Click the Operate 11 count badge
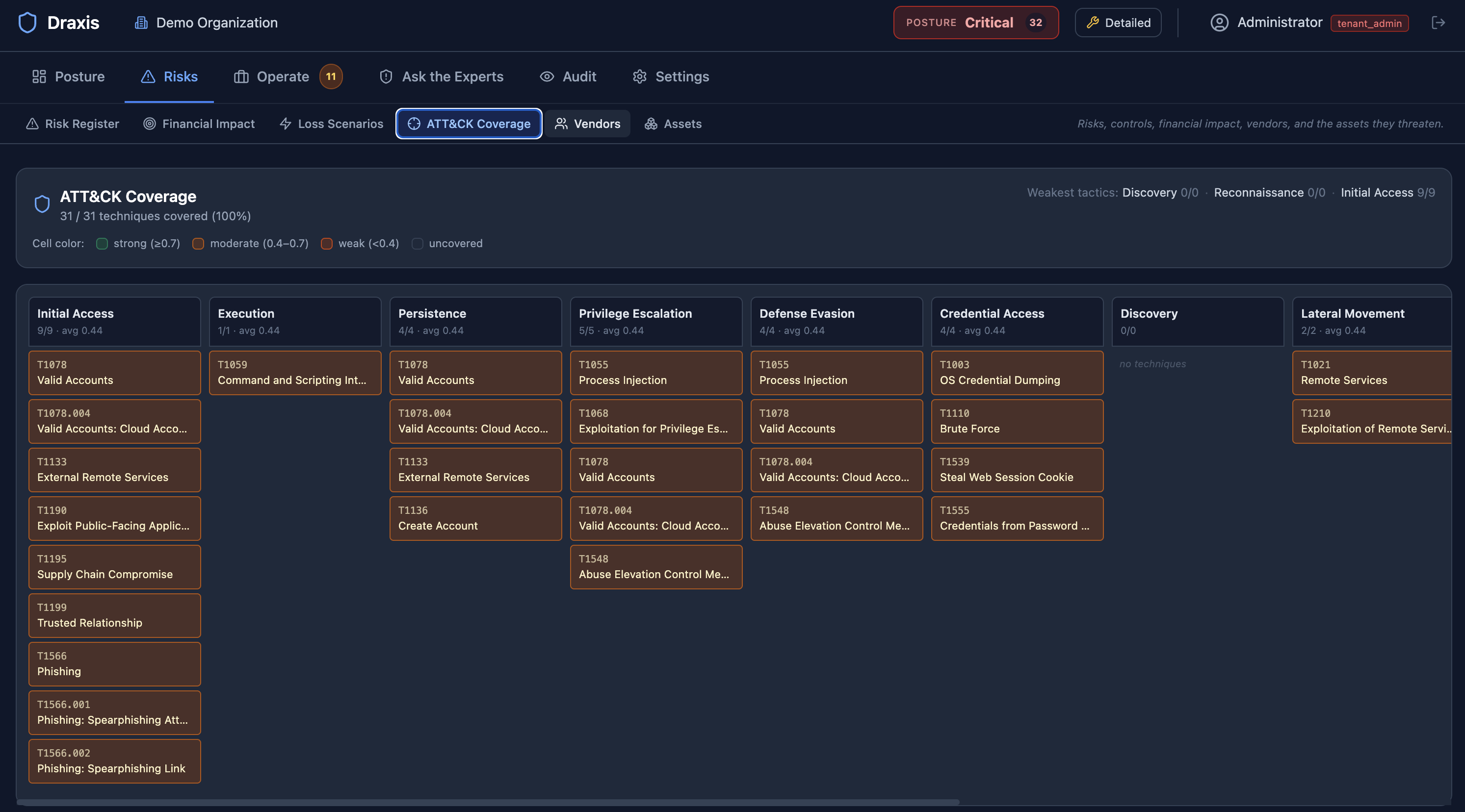The width and height of the screenshot is (1465, 812). [x=331, y=76]
